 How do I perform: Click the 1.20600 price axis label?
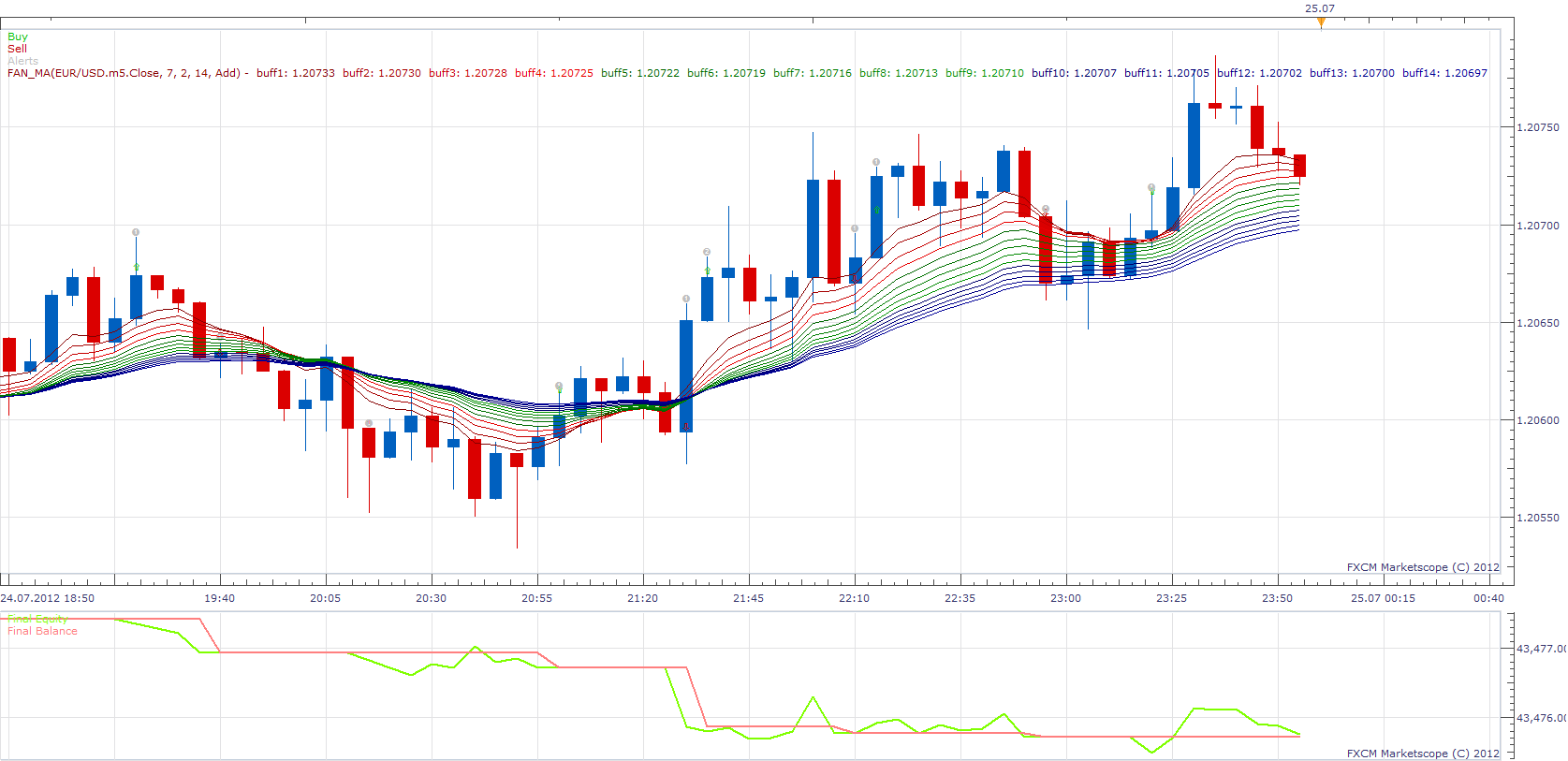(1538, 420)
